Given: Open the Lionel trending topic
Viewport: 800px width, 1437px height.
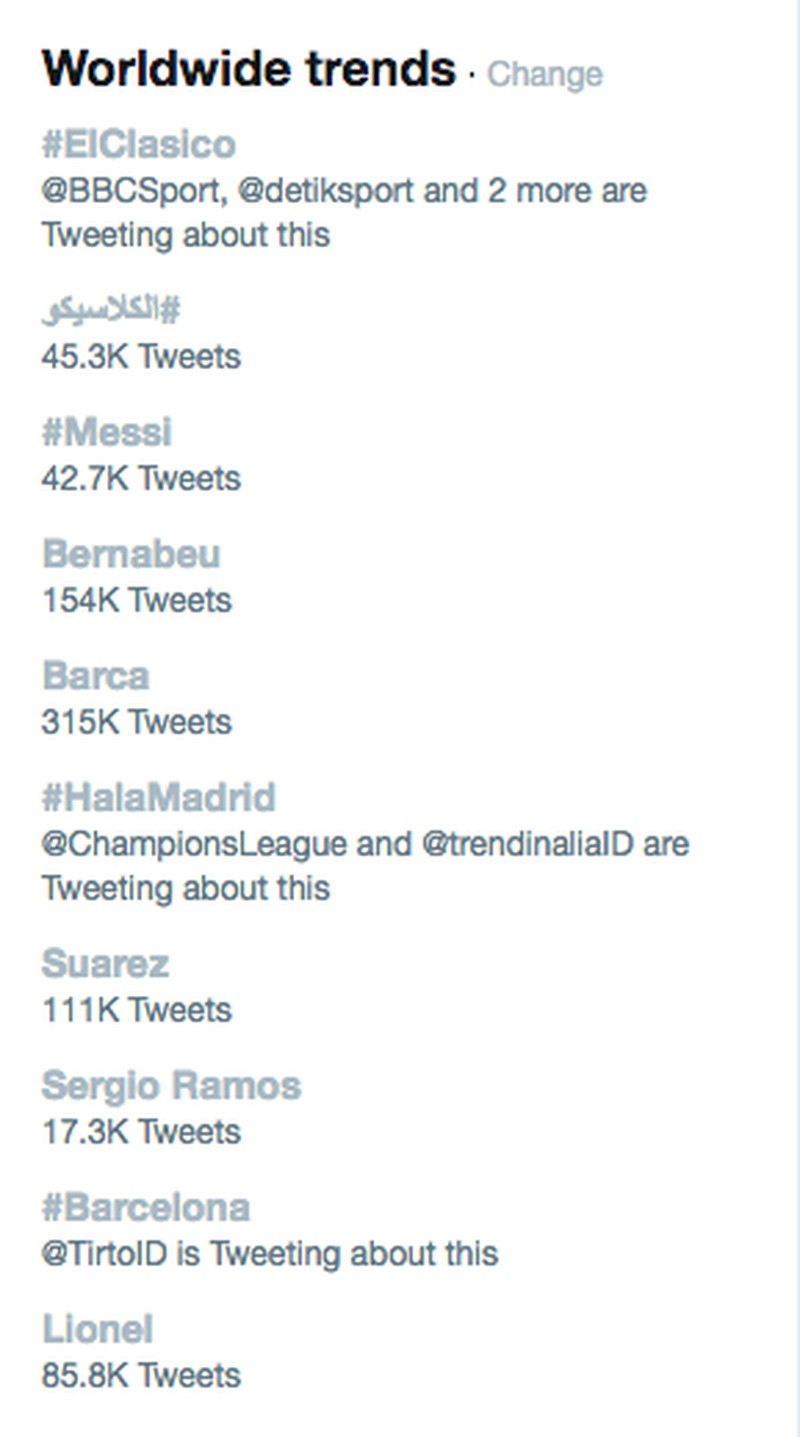Looking at the screenshot, I should 98,1330.
